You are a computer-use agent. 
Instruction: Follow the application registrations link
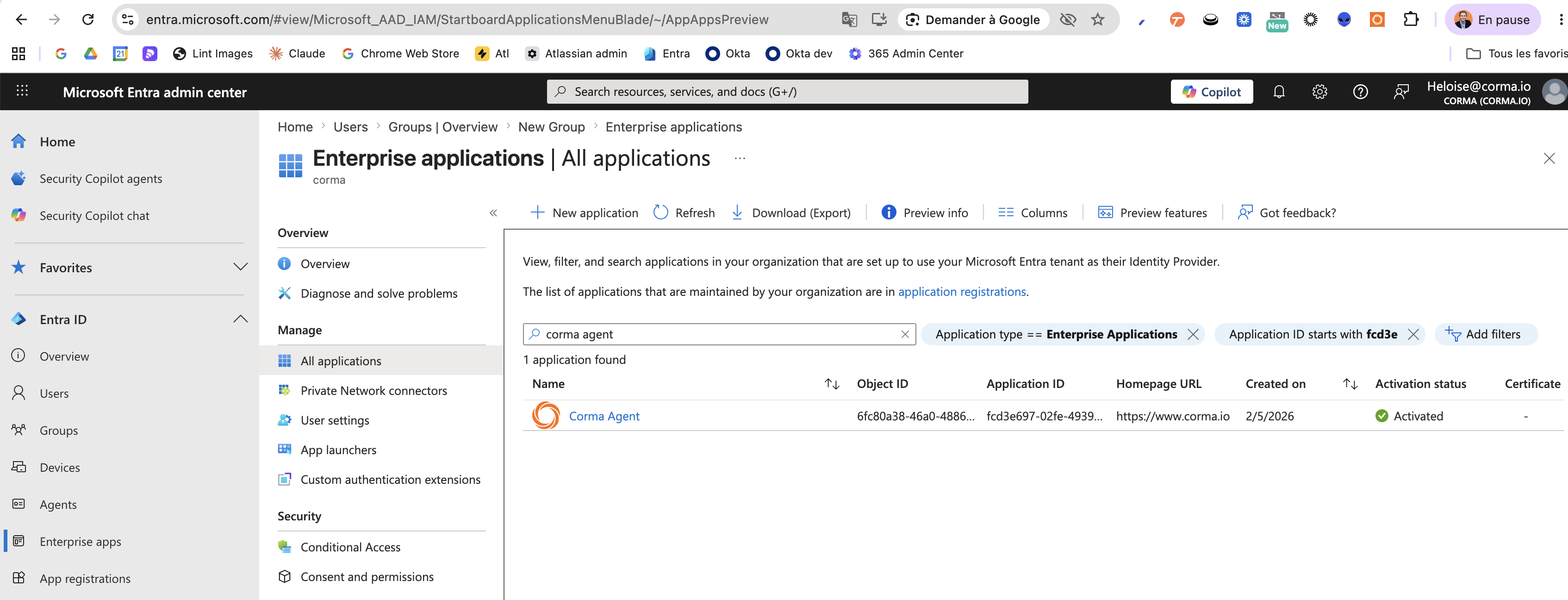click(962, 292)
